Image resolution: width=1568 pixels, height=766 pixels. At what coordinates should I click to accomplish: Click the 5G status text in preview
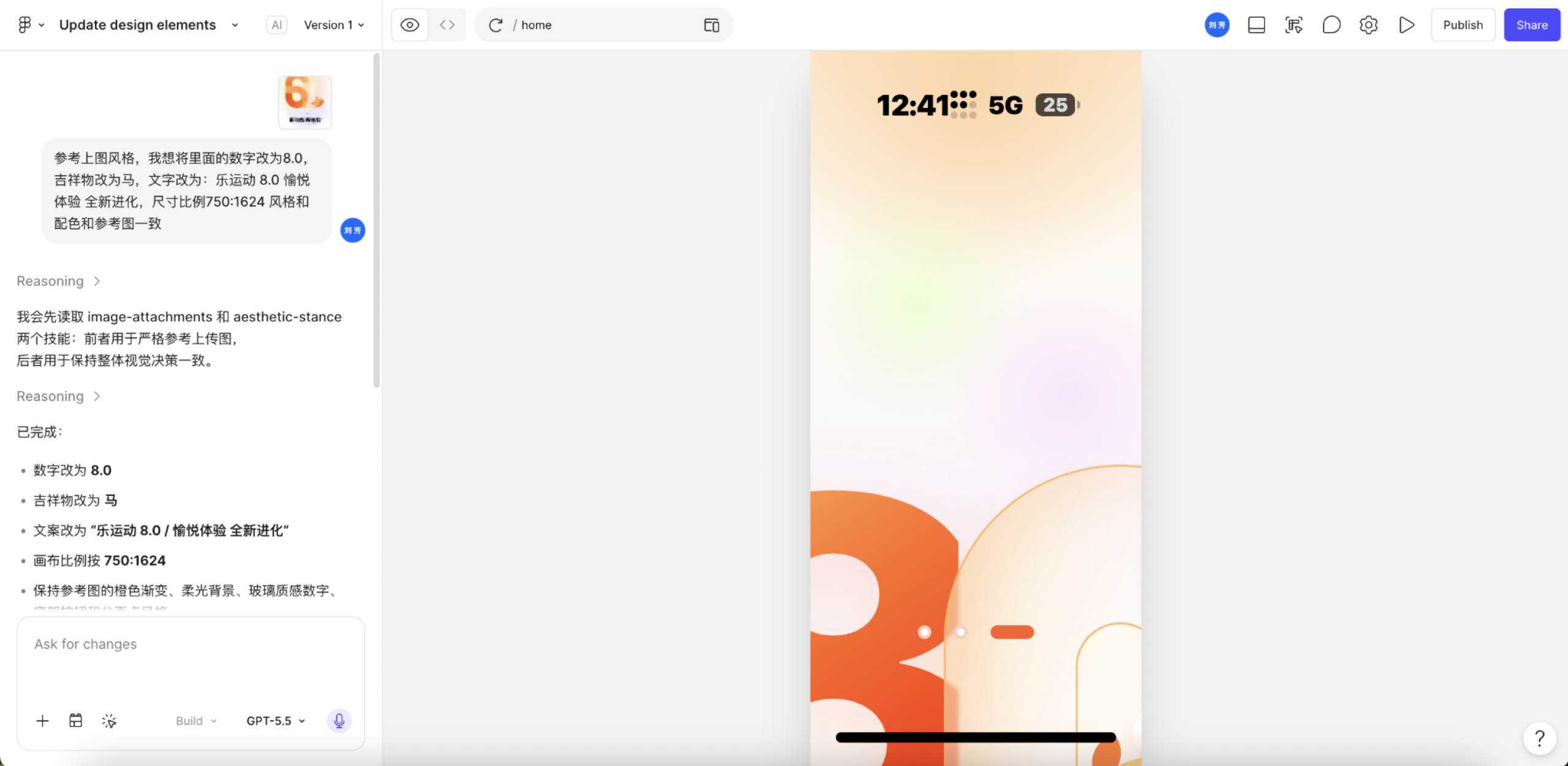point(1005,105)
